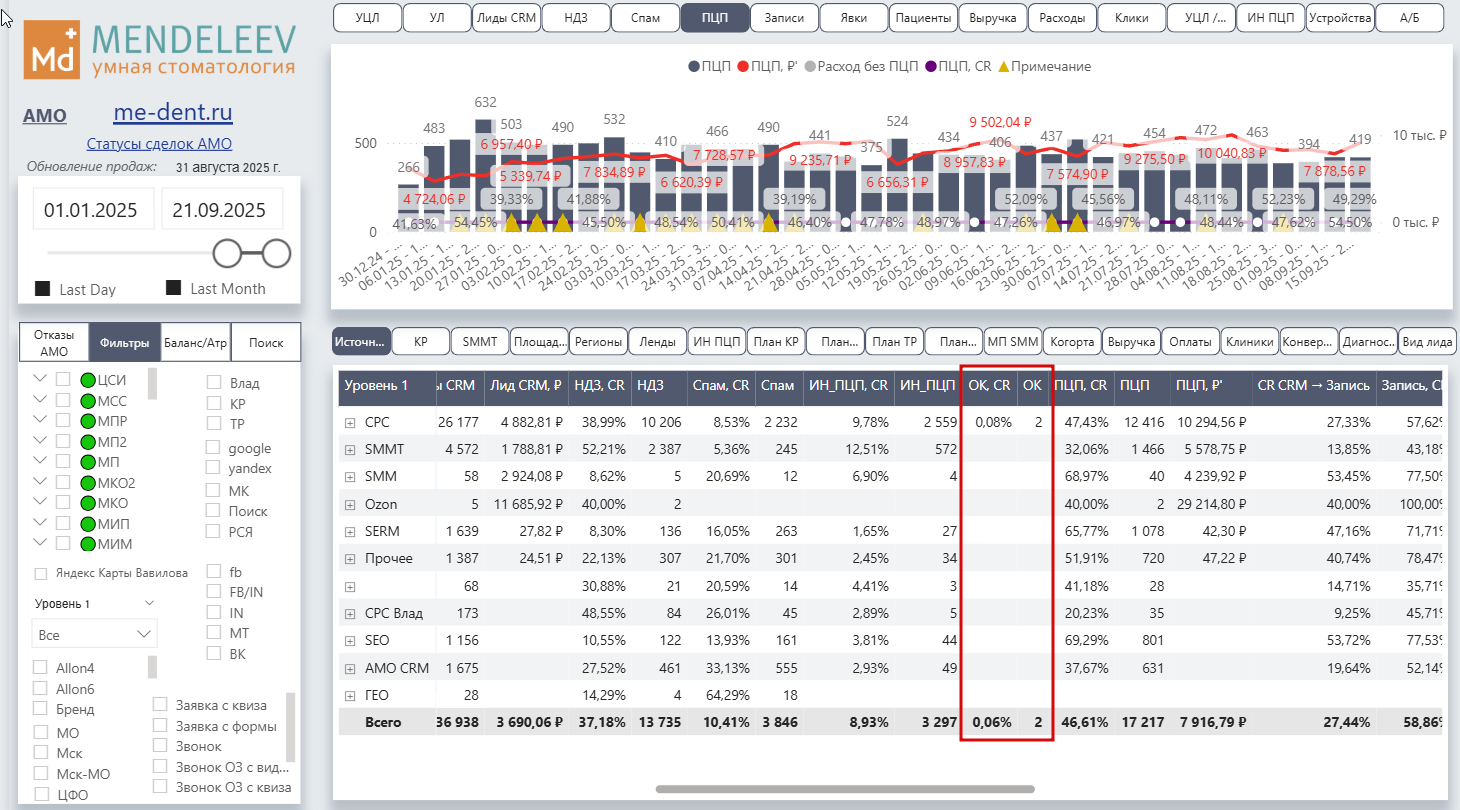1460x810 pixels.
Task: Open the Когорта table tab
Action: [1072, 341]
